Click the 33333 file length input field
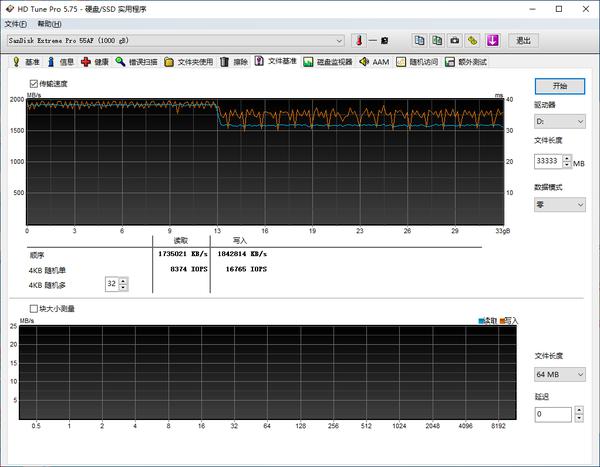This screenshot has height=467, width=600. click(x=547, y=160)
